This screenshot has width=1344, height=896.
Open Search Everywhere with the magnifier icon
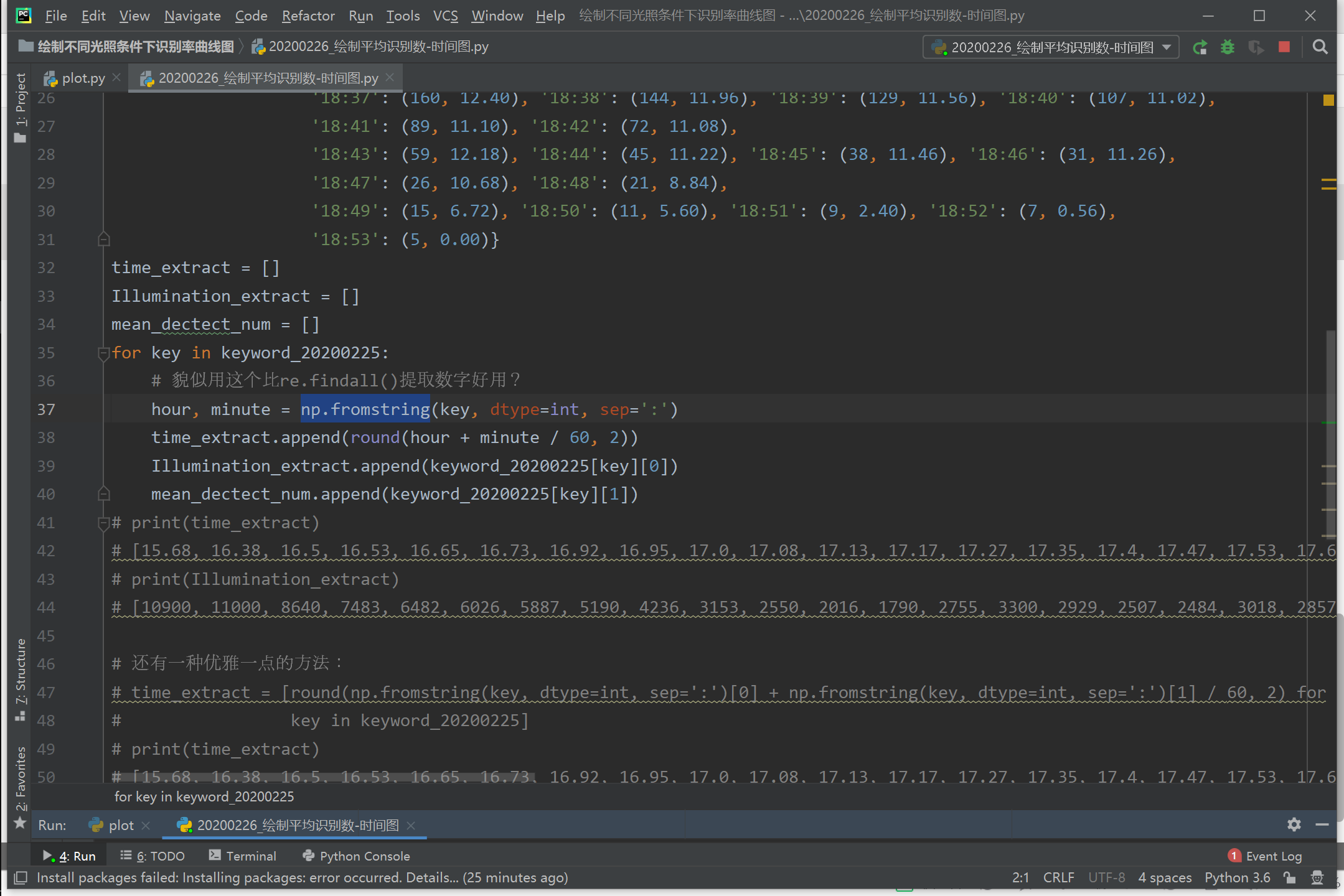click(x=1320, y=47)
